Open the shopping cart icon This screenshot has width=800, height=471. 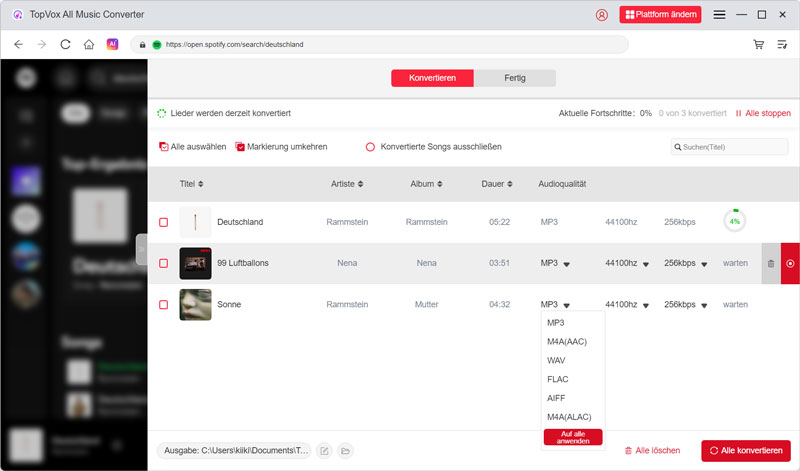(x=759, y=45)
